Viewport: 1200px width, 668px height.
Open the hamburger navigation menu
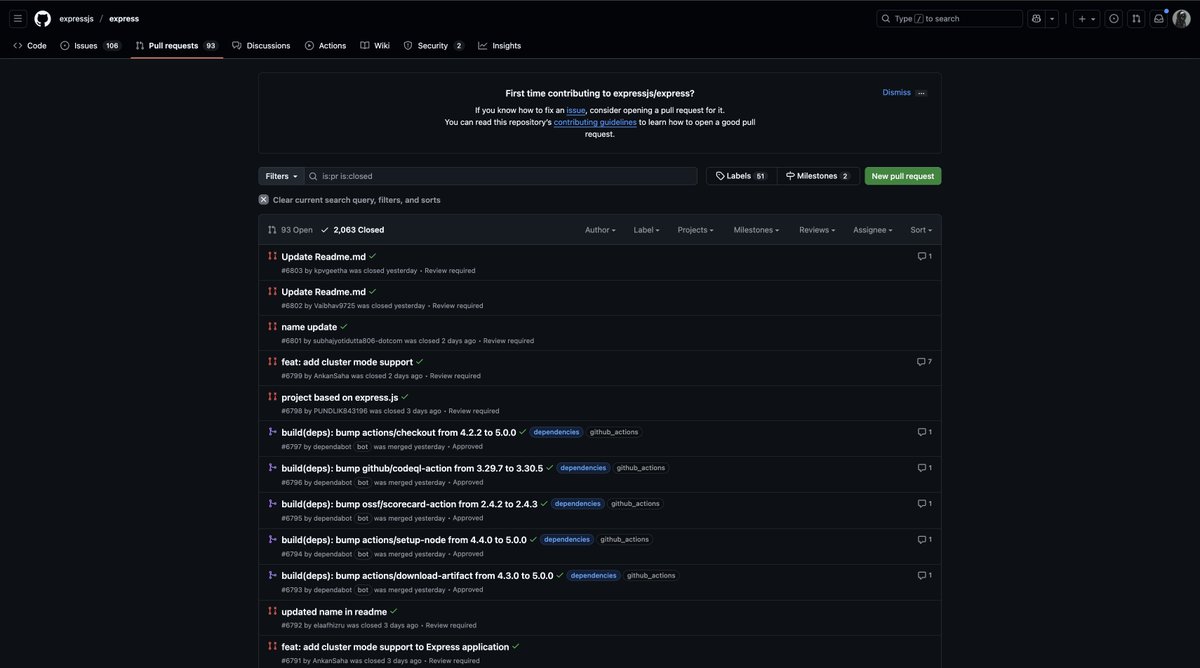(18, 18)
